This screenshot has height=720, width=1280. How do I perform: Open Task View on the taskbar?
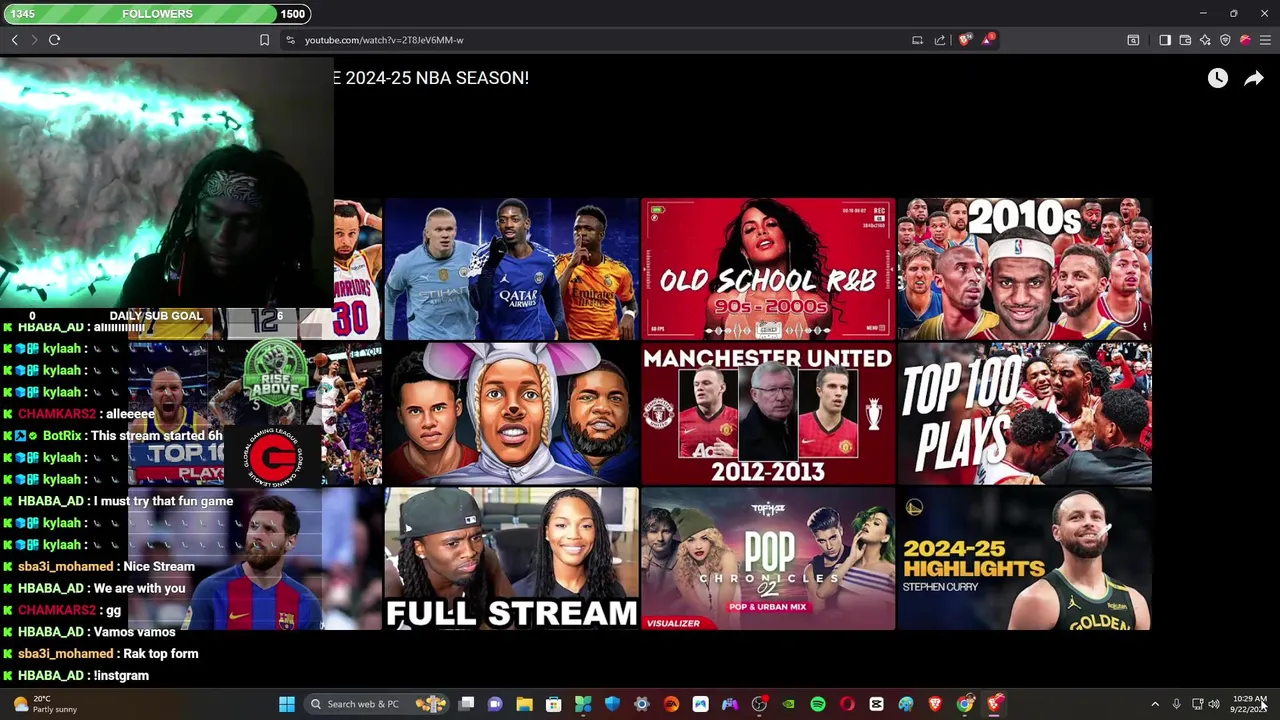[x=466, y=704]
